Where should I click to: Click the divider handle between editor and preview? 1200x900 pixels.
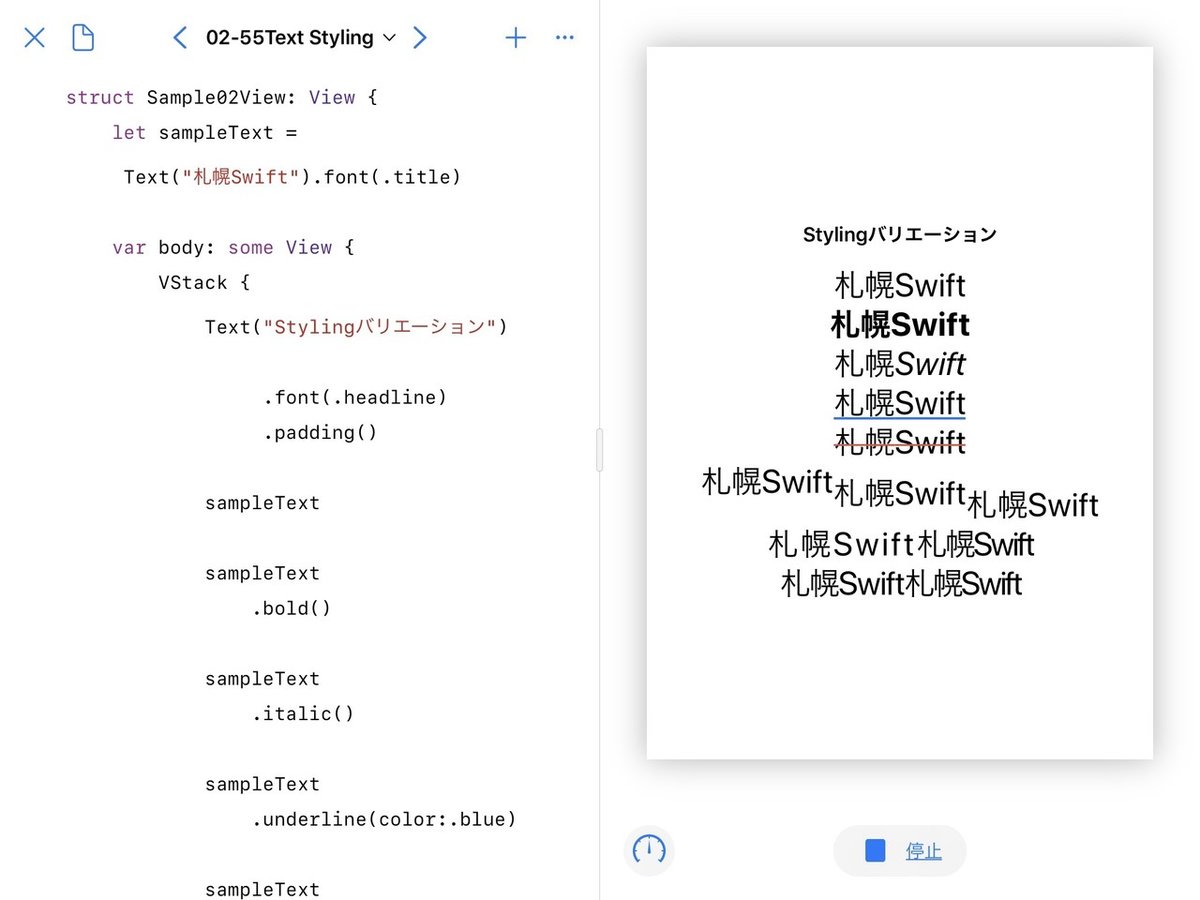599,450
